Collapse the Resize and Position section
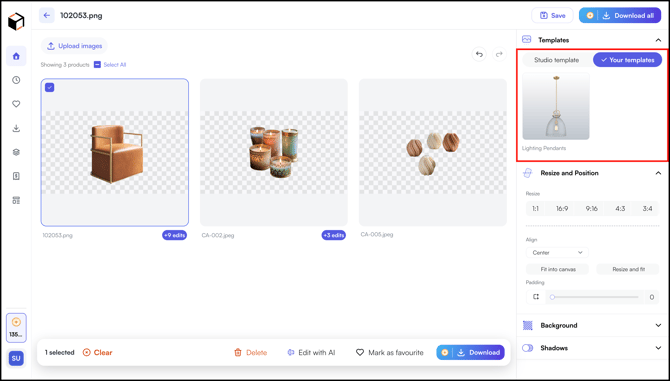The image size is (670, 381). point(658,173)
